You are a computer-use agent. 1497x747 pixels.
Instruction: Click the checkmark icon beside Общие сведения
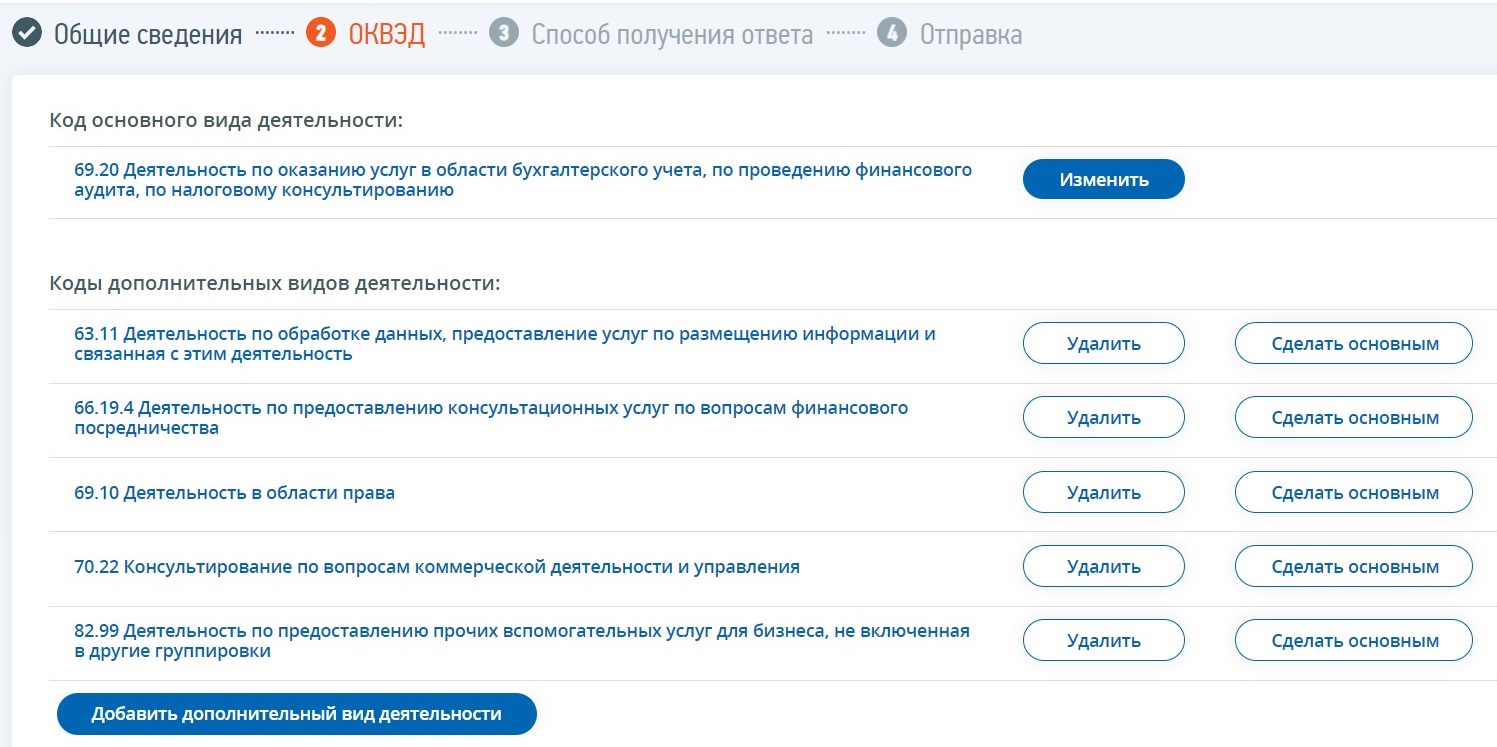point(27,34)
